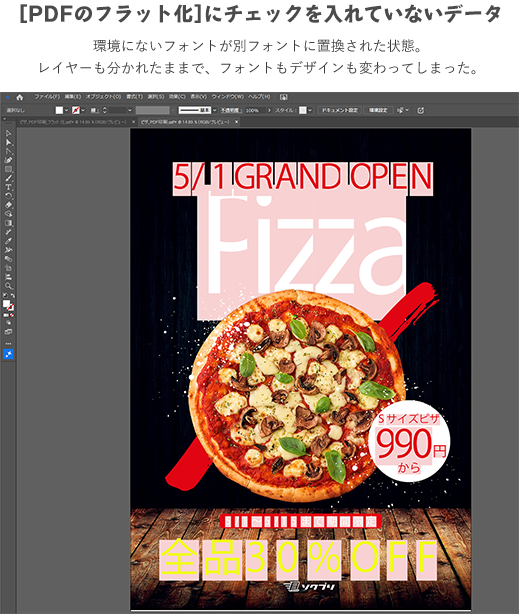Click the Home icon in menu bar
Image resolution: width=519 pixels, height=614 pixels.
pos(20,97)
